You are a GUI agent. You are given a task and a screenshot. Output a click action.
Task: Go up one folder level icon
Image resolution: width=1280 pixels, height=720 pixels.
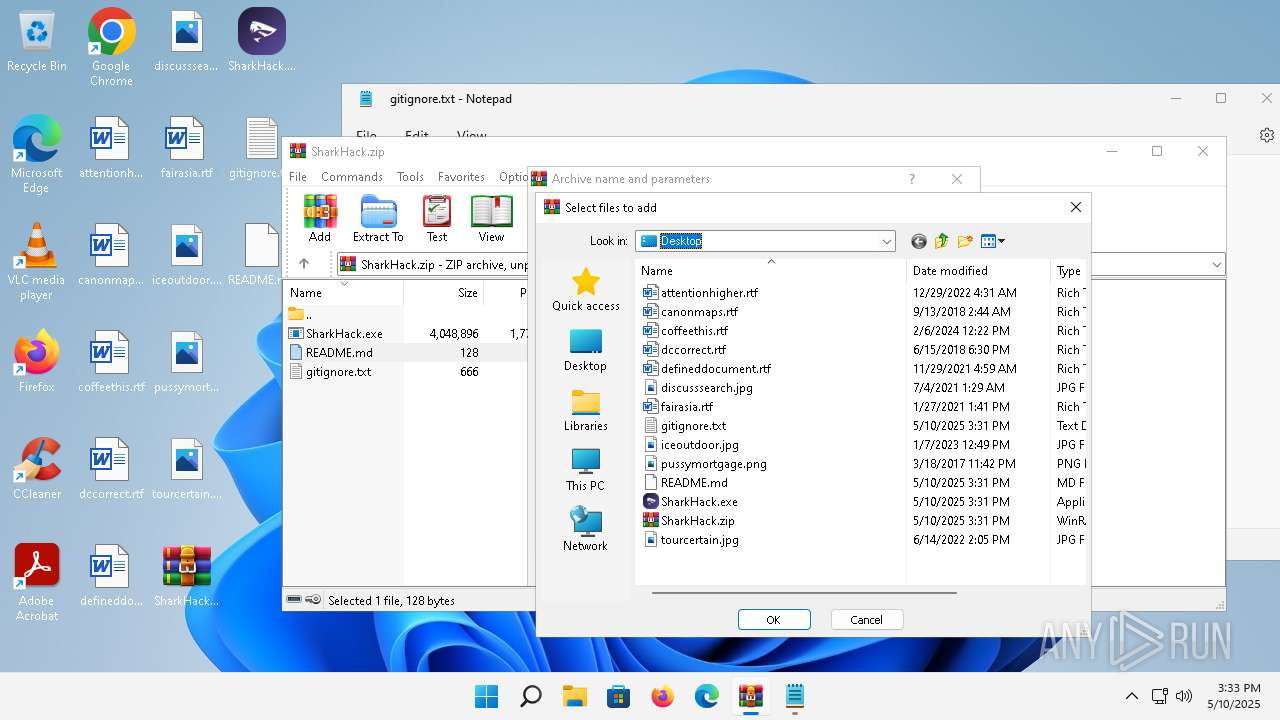point(941,241)
